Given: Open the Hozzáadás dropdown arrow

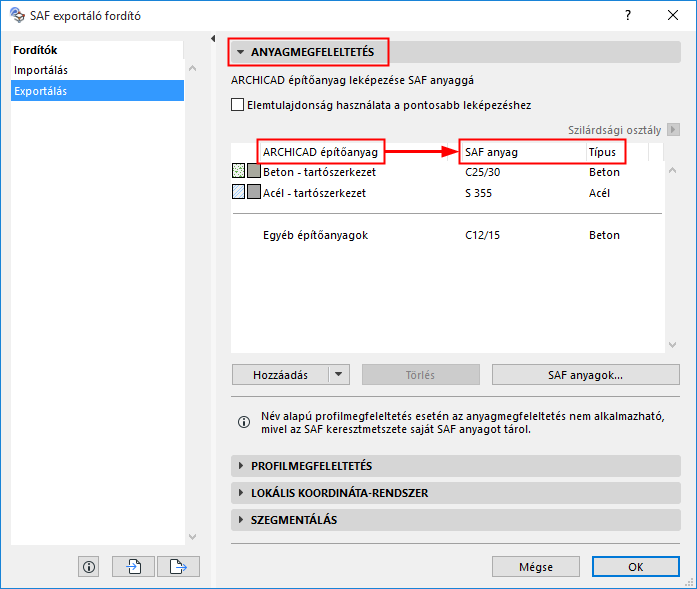Looking at the screenshot, I should click(339, 374).
